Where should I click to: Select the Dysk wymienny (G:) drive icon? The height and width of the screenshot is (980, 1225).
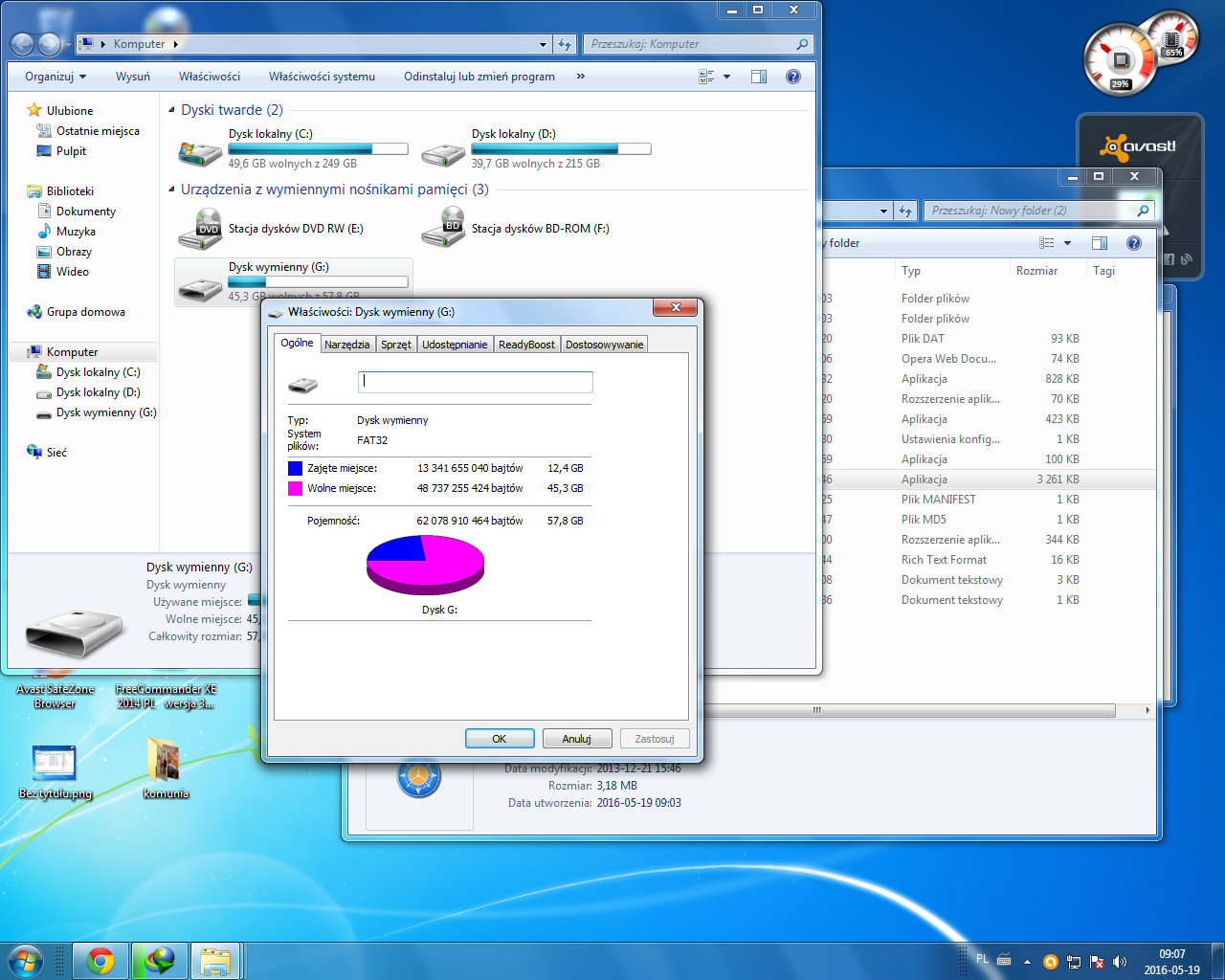pos(200,287)
